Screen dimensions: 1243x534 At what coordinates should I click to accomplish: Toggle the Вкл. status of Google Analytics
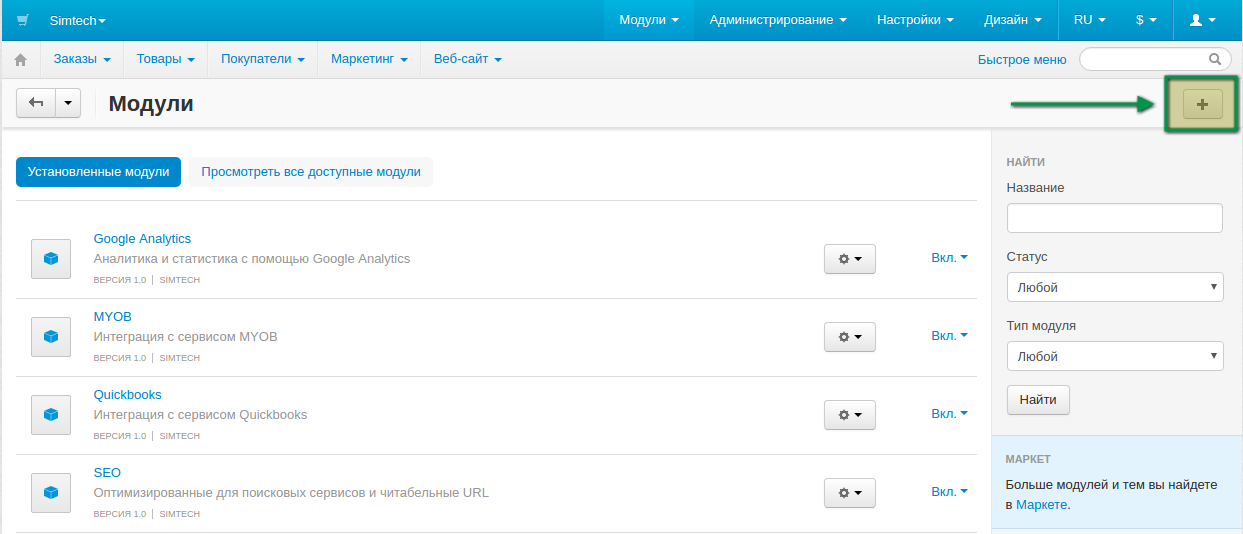[x=950, y=258]
